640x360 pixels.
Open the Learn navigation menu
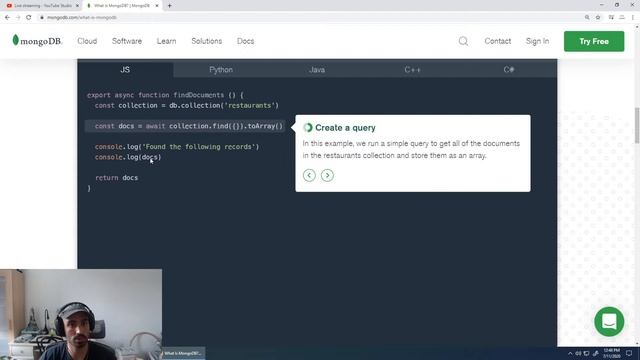(167, 41)
